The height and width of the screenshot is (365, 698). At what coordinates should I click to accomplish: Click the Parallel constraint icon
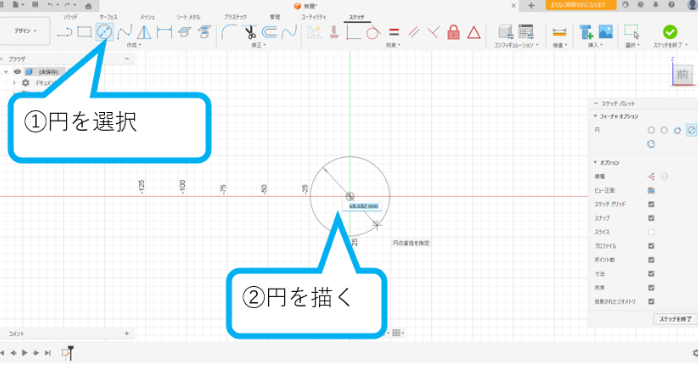414,32
